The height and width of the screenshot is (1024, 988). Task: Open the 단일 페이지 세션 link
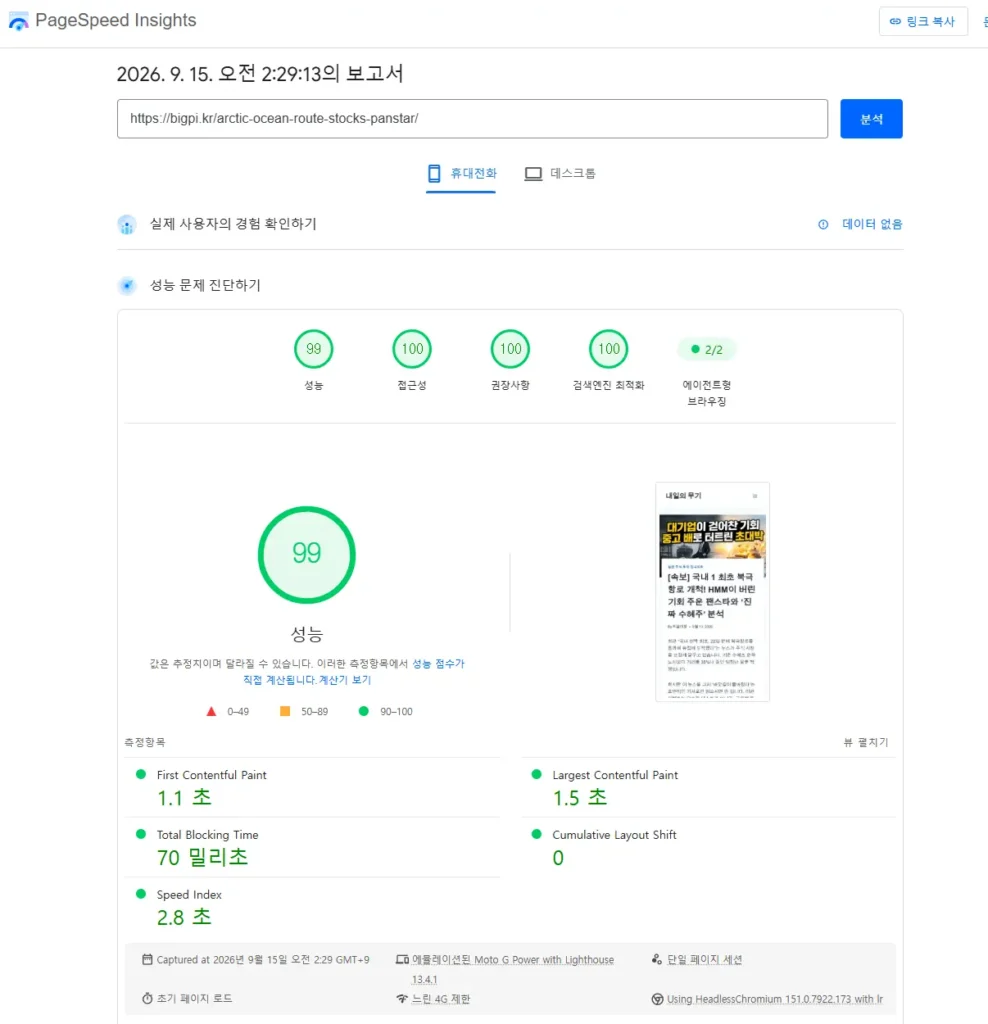pyautogui.click(x=704, y=960)
